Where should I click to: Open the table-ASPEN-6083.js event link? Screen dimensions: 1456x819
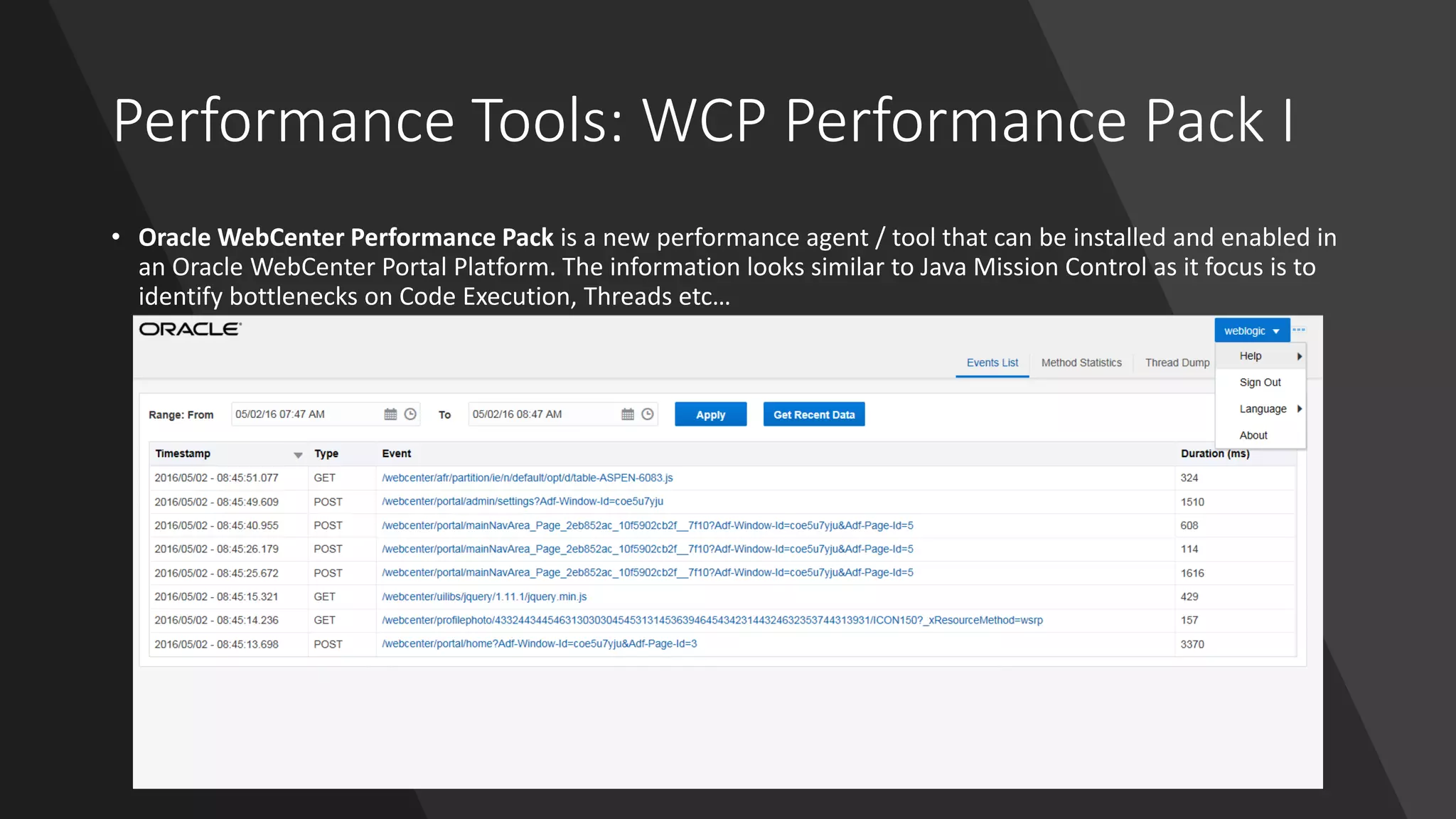(x=528, y=478)
